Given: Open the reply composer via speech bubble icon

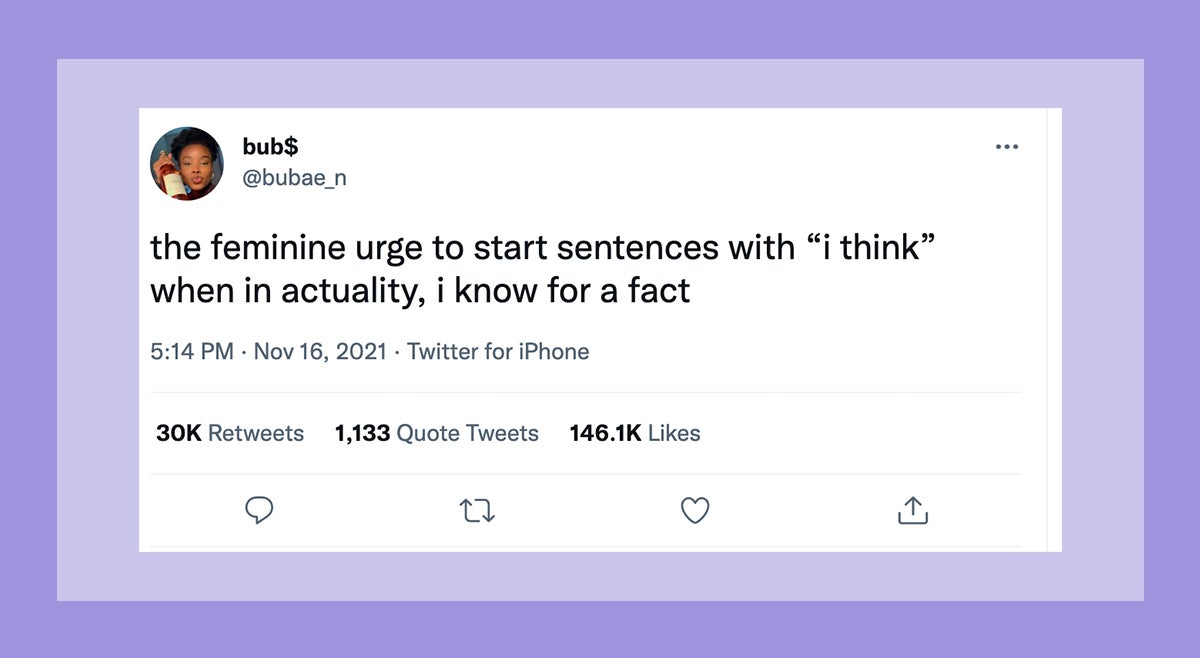Looking at the screenshot, I should (x=260, y=510).
